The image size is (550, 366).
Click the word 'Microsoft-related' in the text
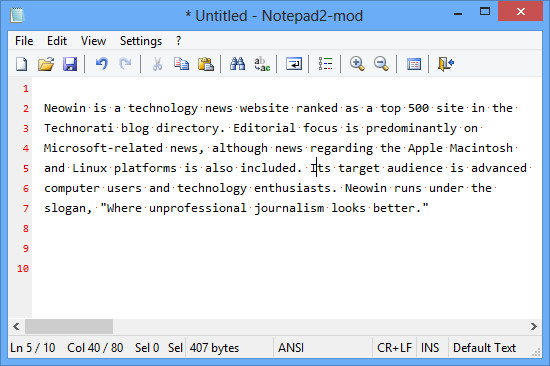(x=103, y=148)
